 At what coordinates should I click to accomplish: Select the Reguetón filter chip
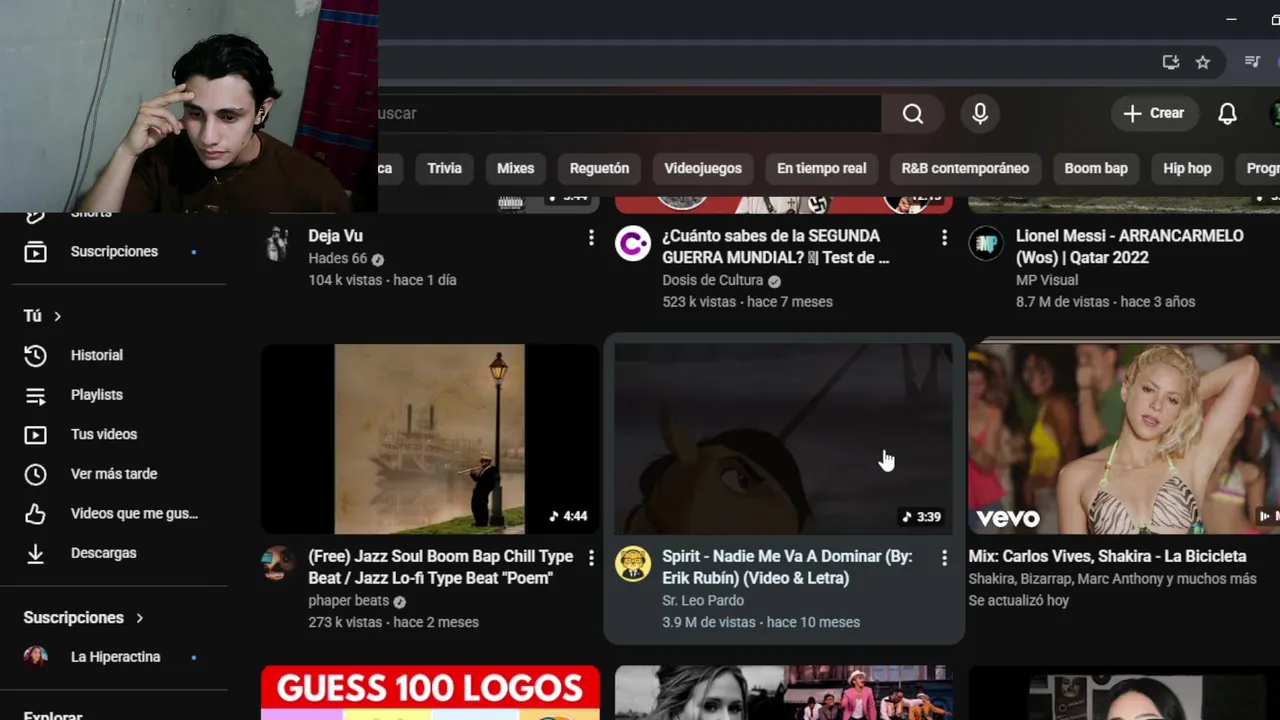click(x=599, y=168)
